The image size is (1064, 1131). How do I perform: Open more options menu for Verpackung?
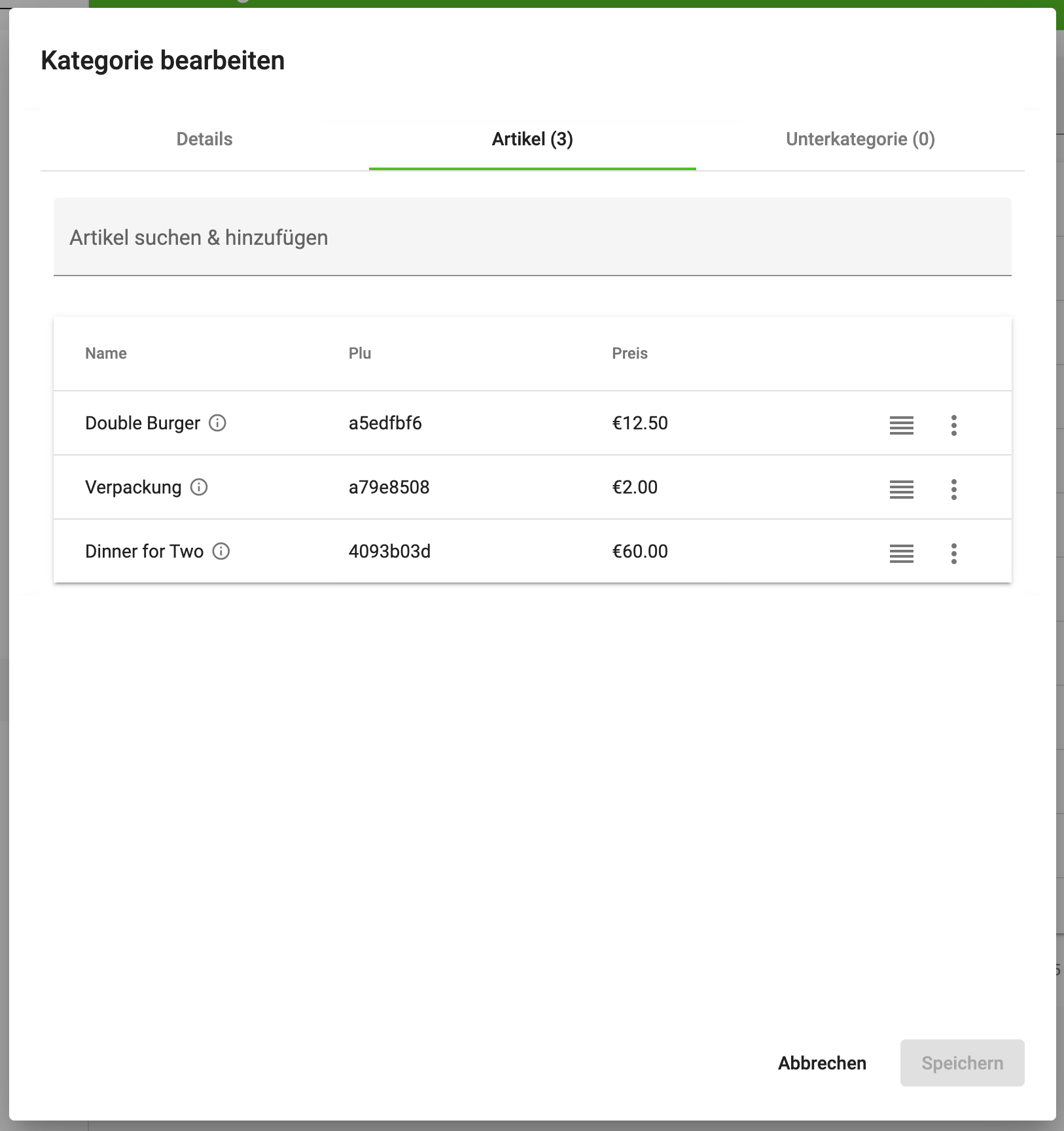tap(953, 490)
